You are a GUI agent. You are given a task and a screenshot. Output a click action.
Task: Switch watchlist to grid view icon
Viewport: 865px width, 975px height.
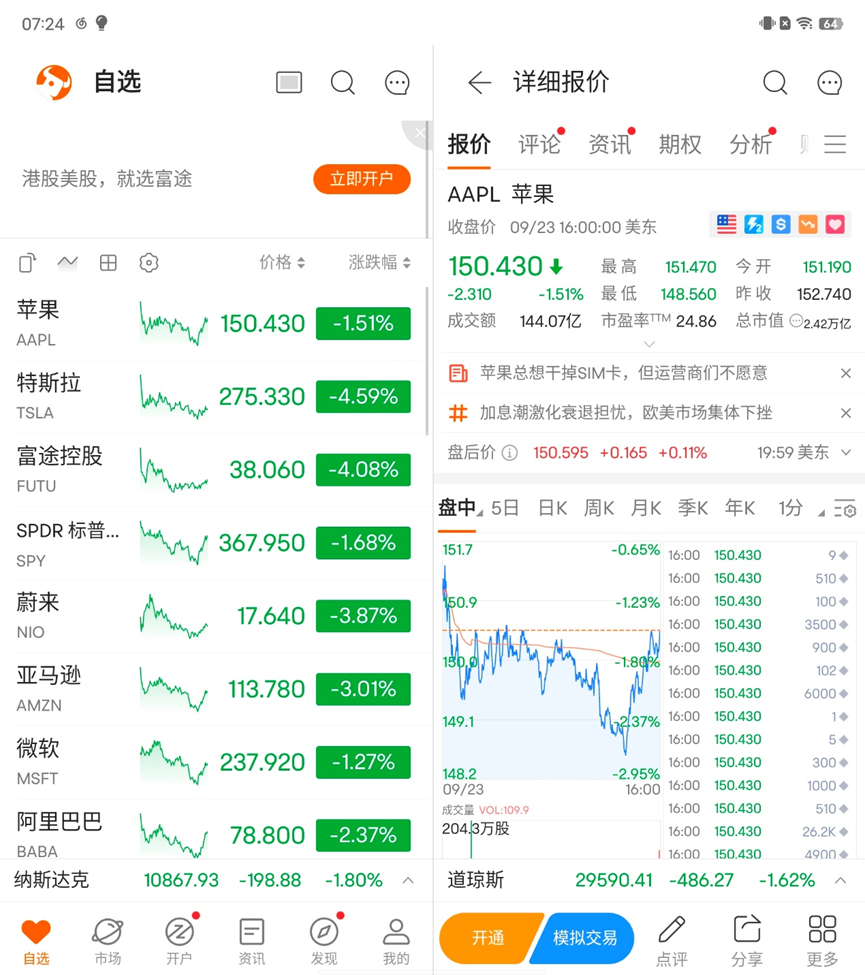click(108, 262)
